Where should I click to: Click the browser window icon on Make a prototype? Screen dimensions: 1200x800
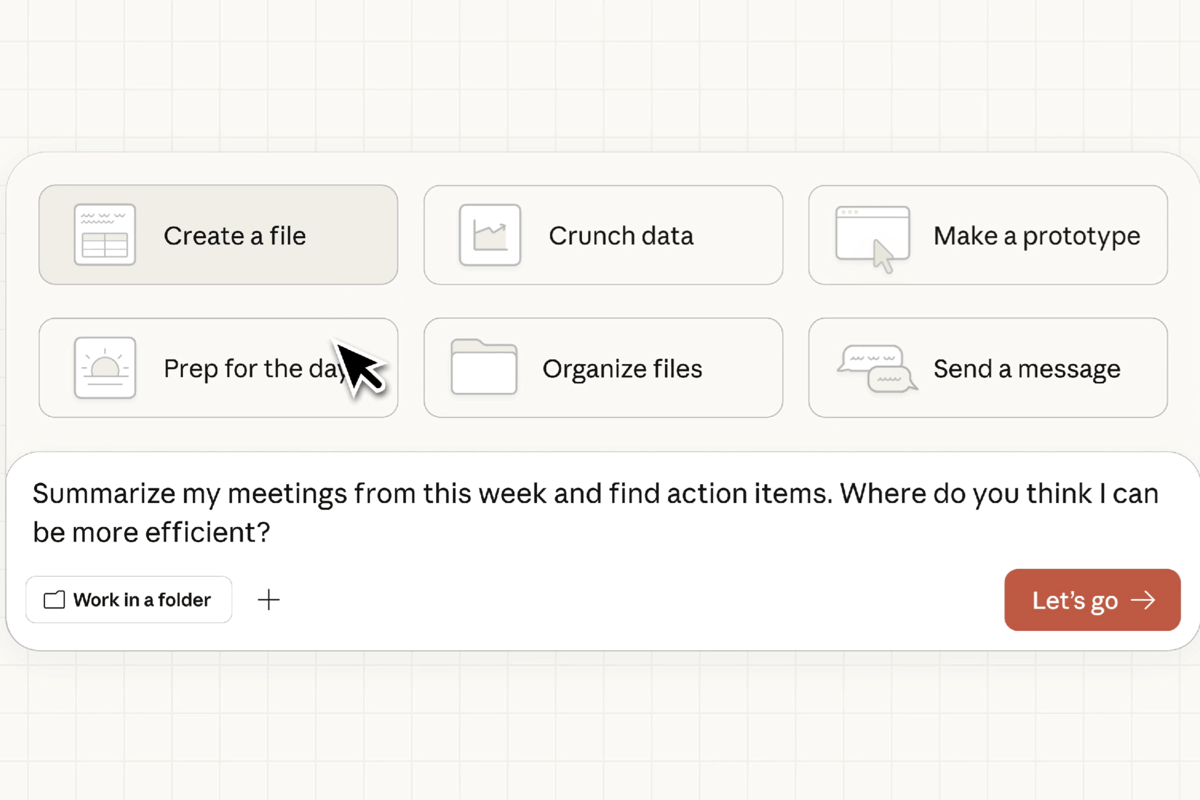872,237
